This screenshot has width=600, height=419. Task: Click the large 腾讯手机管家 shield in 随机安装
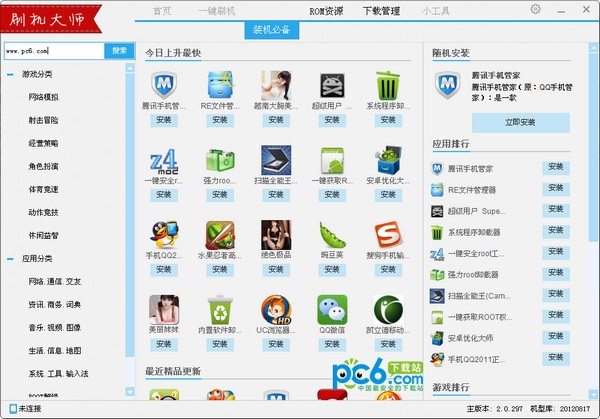coord(448,85)
